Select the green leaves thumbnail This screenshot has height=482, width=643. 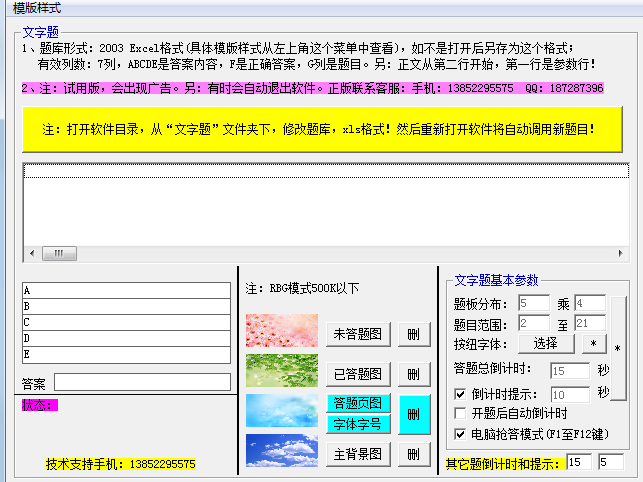click(x=282, y=370)
